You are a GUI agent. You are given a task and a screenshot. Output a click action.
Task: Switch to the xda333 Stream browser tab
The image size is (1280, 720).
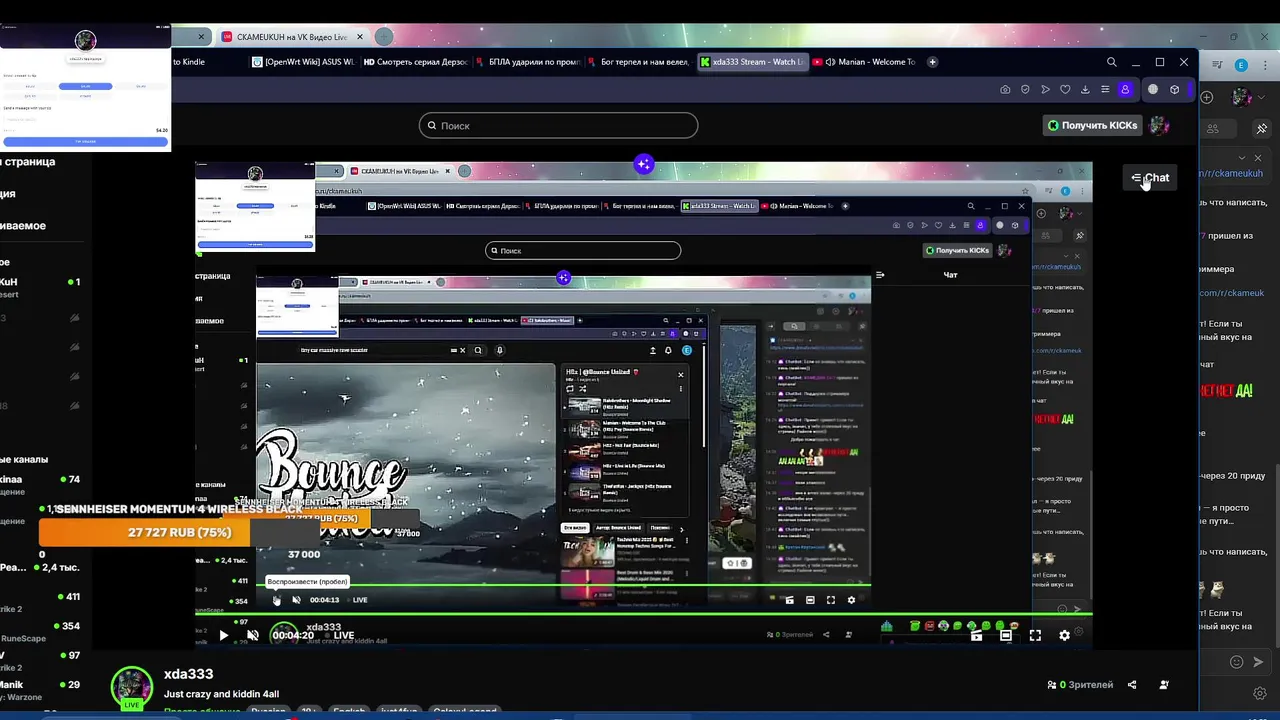coord(752,62)
